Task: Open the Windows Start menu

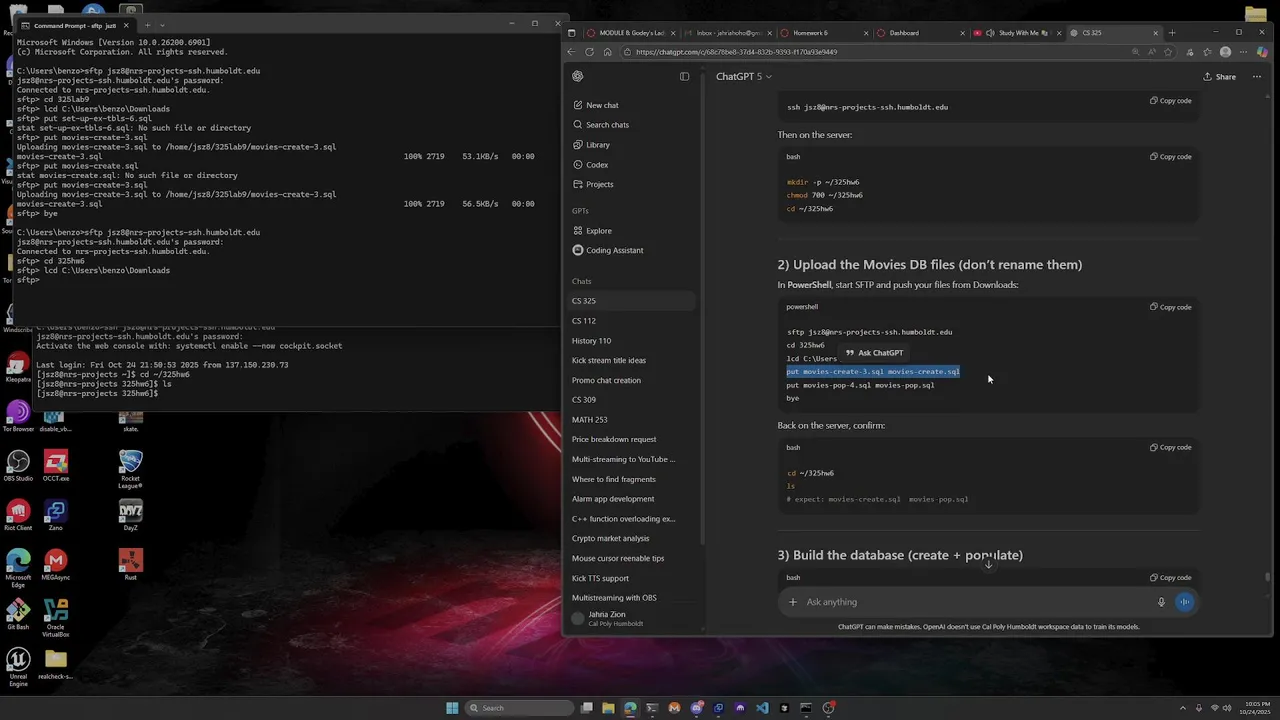Action: click(x=452, y=708)
